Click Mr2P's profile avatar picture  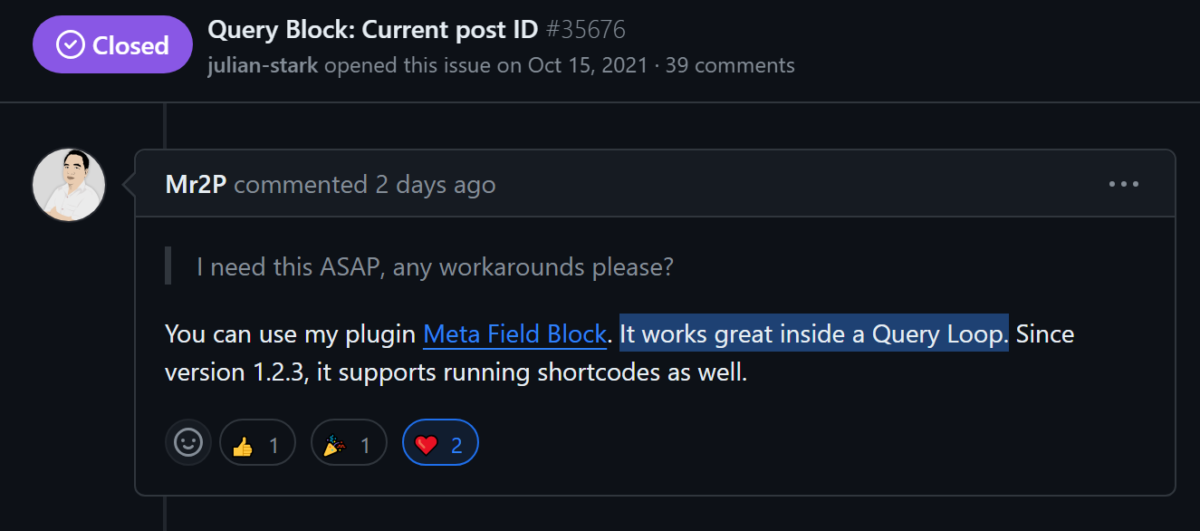[69, 185]
